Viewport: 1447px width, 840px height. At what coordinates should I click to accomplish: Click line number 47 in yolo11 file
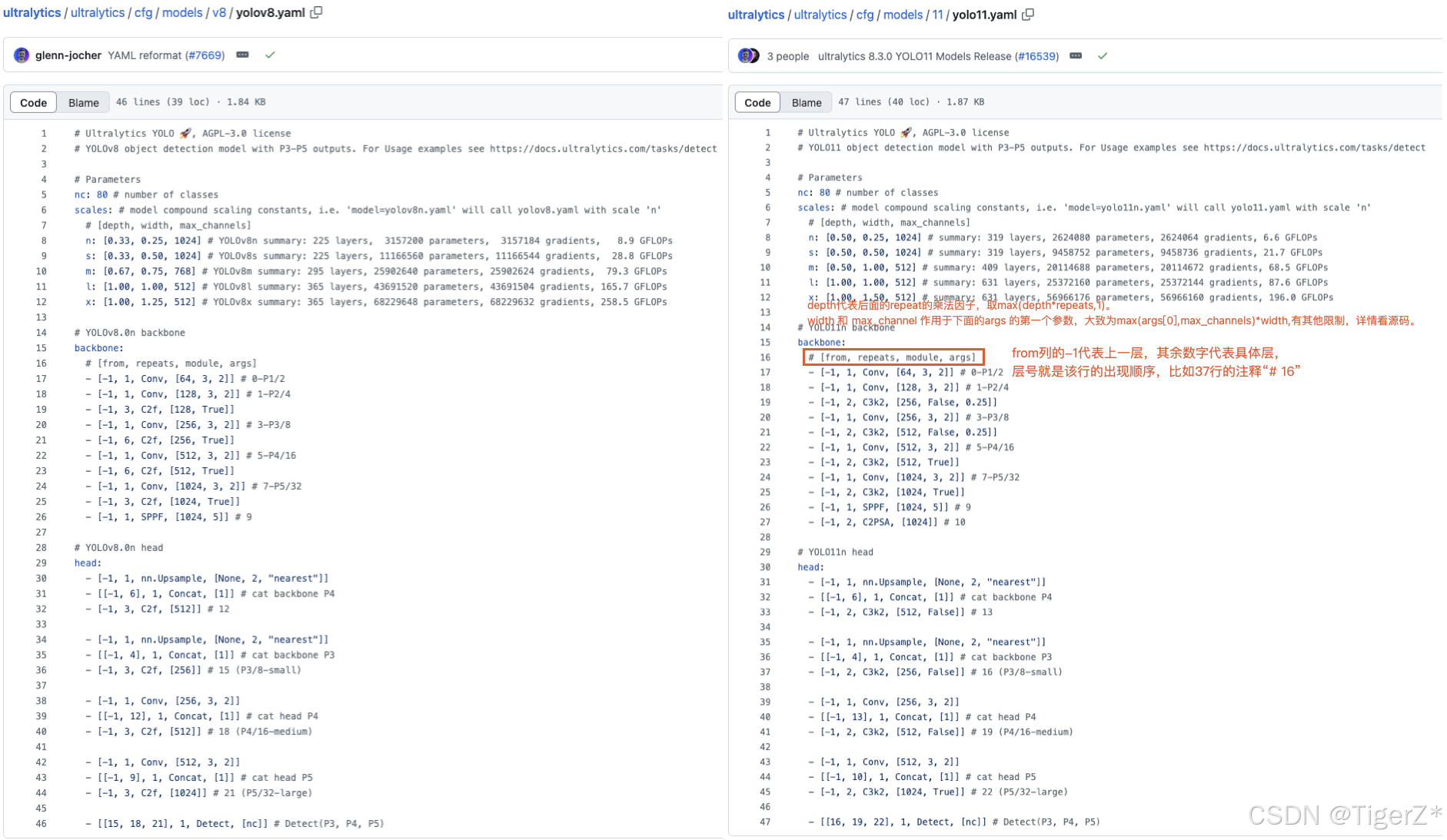[x=765, y=822]
